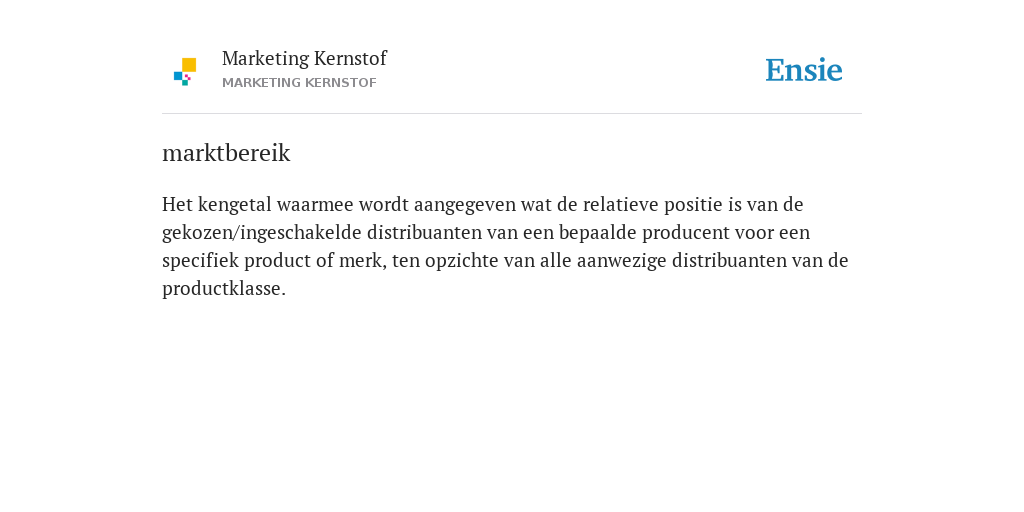The height and width of the screenshot is (512, 1024).
Task: Click the yellow square in the logo
Action: point(189,65)
